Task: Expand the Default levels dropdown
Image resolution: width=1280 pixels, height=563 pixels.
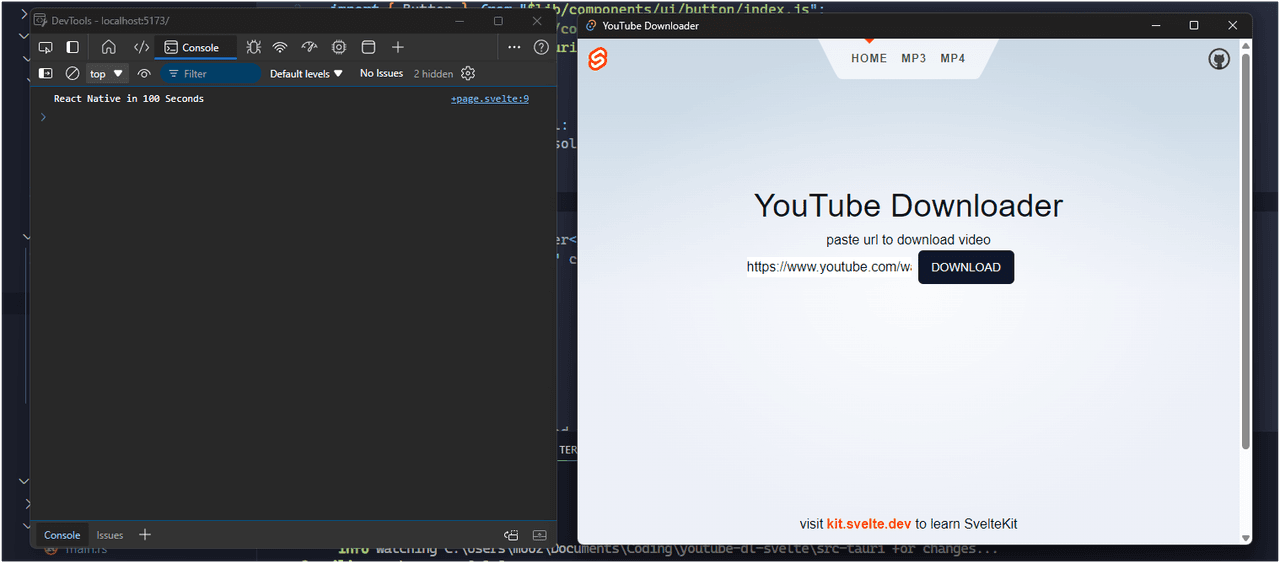Action: coord(306,73)
